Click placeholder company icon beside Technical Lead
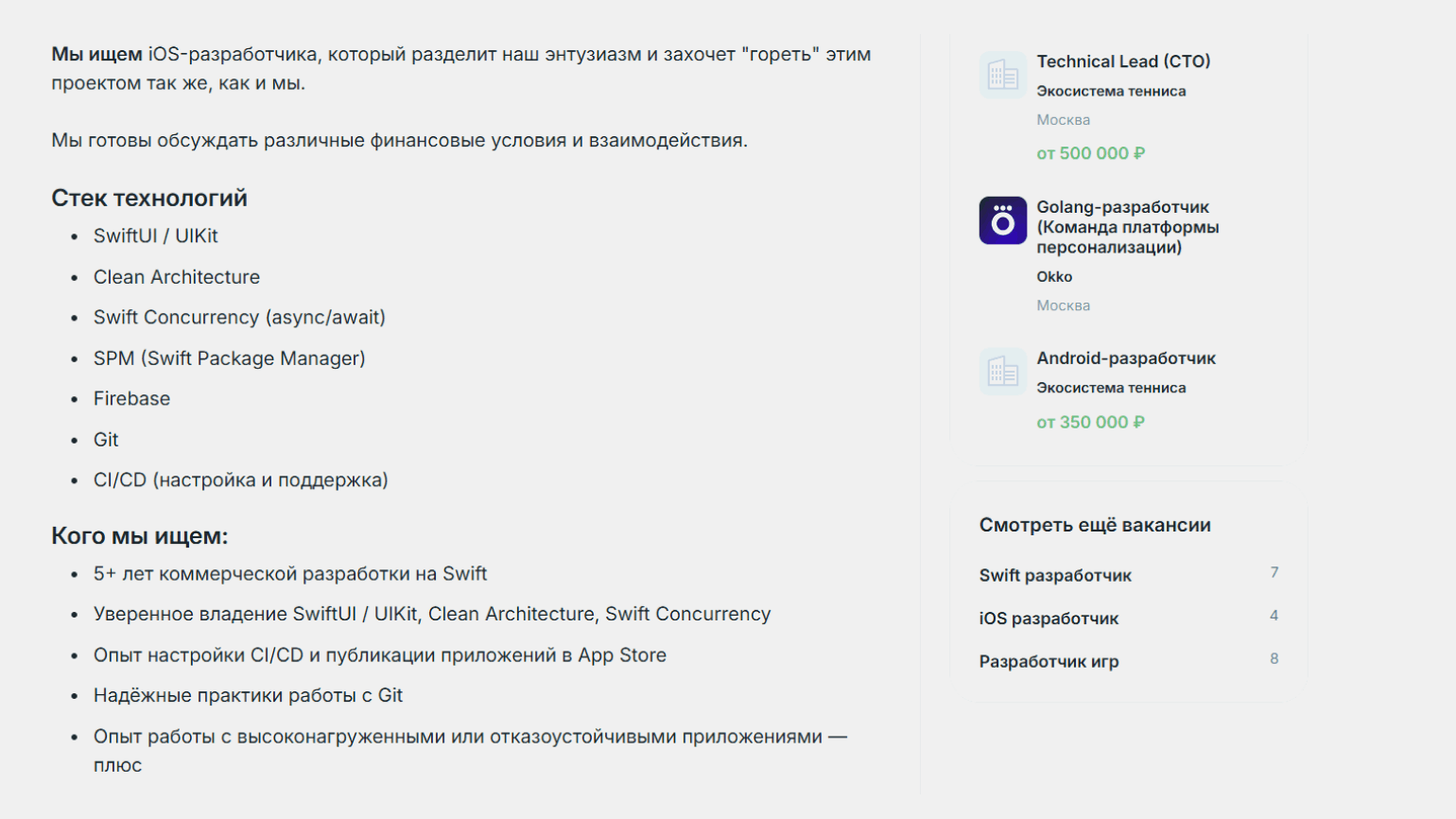 pos(1002,75)
